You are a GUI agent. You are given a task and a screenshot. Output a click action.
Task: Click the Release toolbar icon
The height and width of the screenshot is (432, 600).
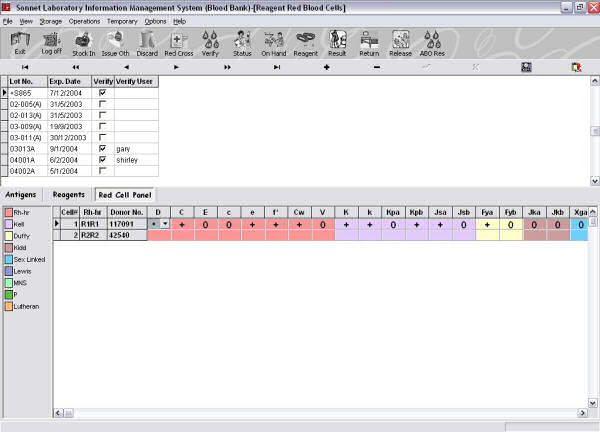point(400,43)
